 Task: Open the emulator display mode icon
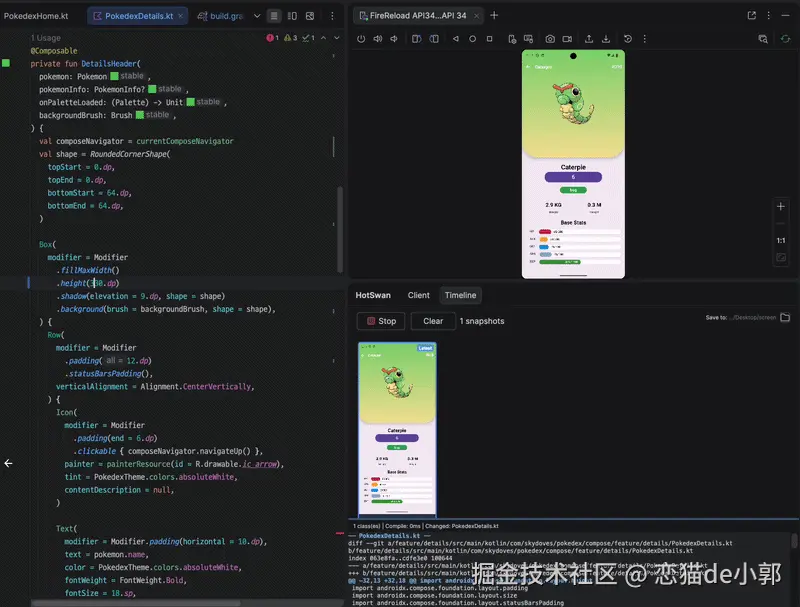pyautogui.click(x=529, y=39)
